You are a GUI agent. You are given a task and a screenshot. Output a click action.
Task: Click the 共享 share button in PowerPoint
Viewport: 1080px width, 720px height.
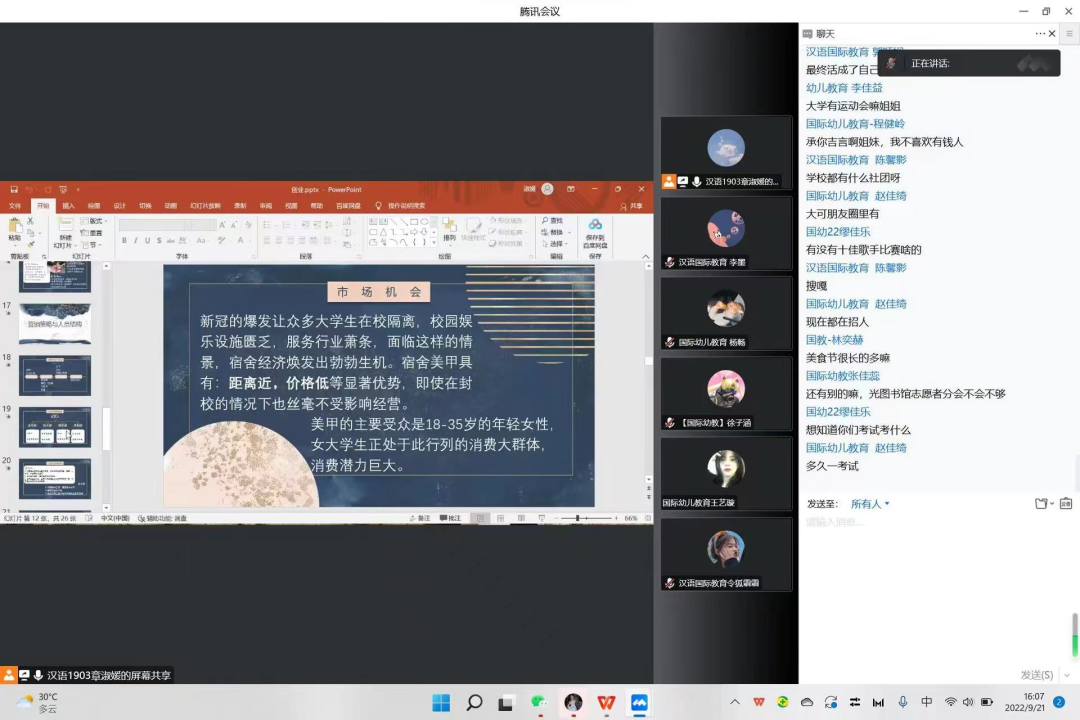coord(632,206)
